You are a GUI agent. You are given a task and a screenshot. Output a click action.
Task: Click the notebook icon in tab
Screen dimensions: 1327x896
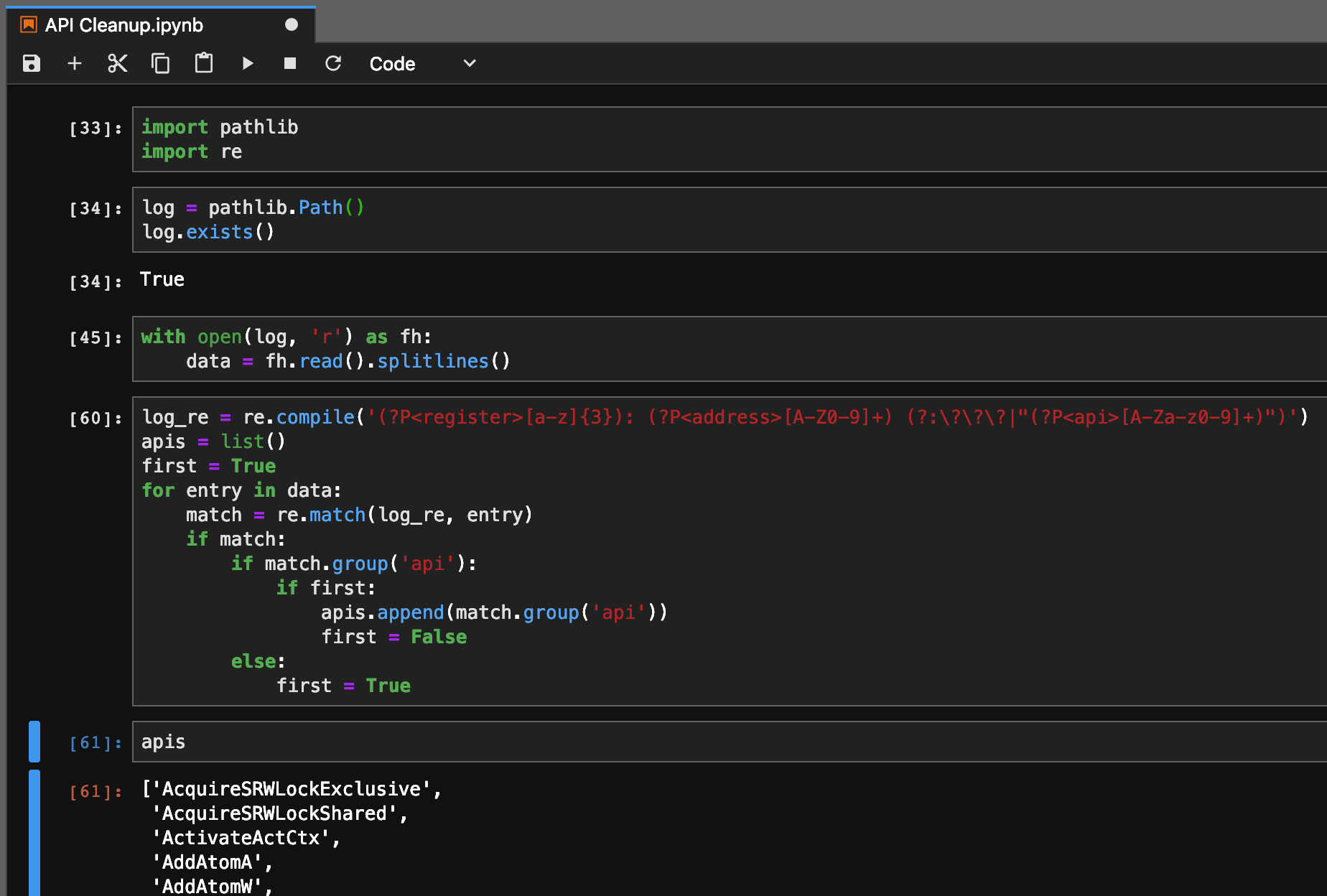[29, 25]
